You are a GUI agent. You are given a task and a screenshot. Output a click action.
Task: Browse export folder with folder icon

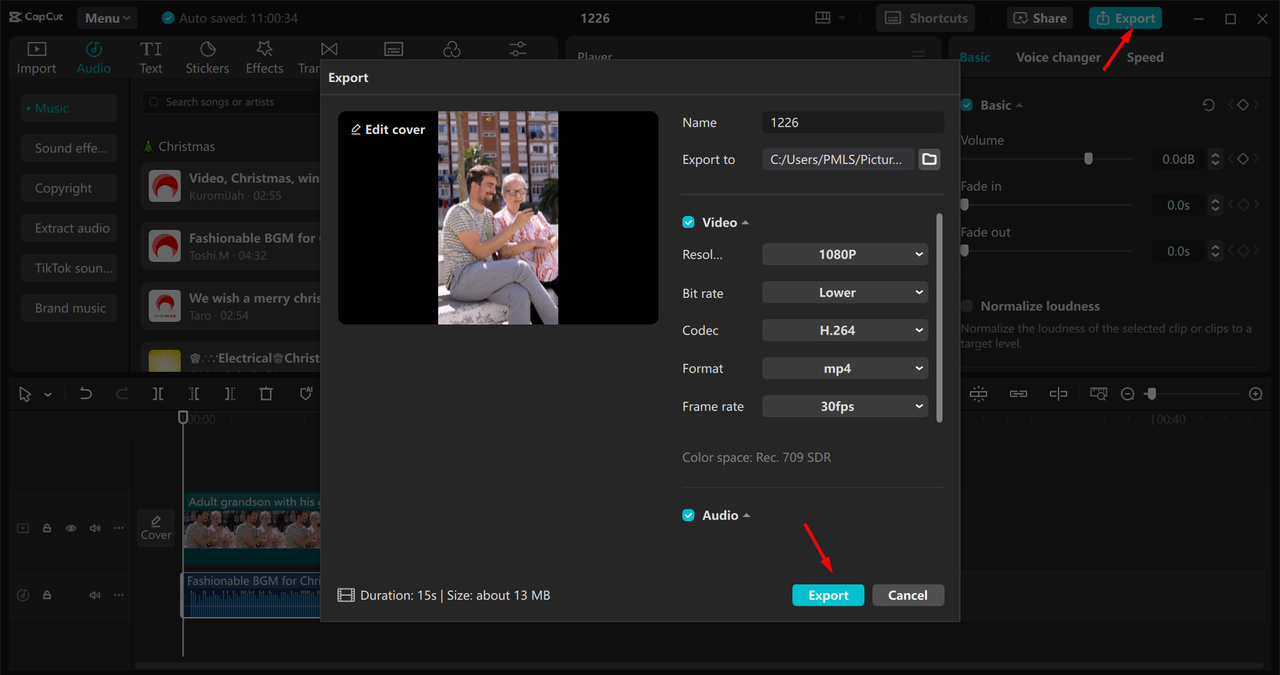click(929, 159)
